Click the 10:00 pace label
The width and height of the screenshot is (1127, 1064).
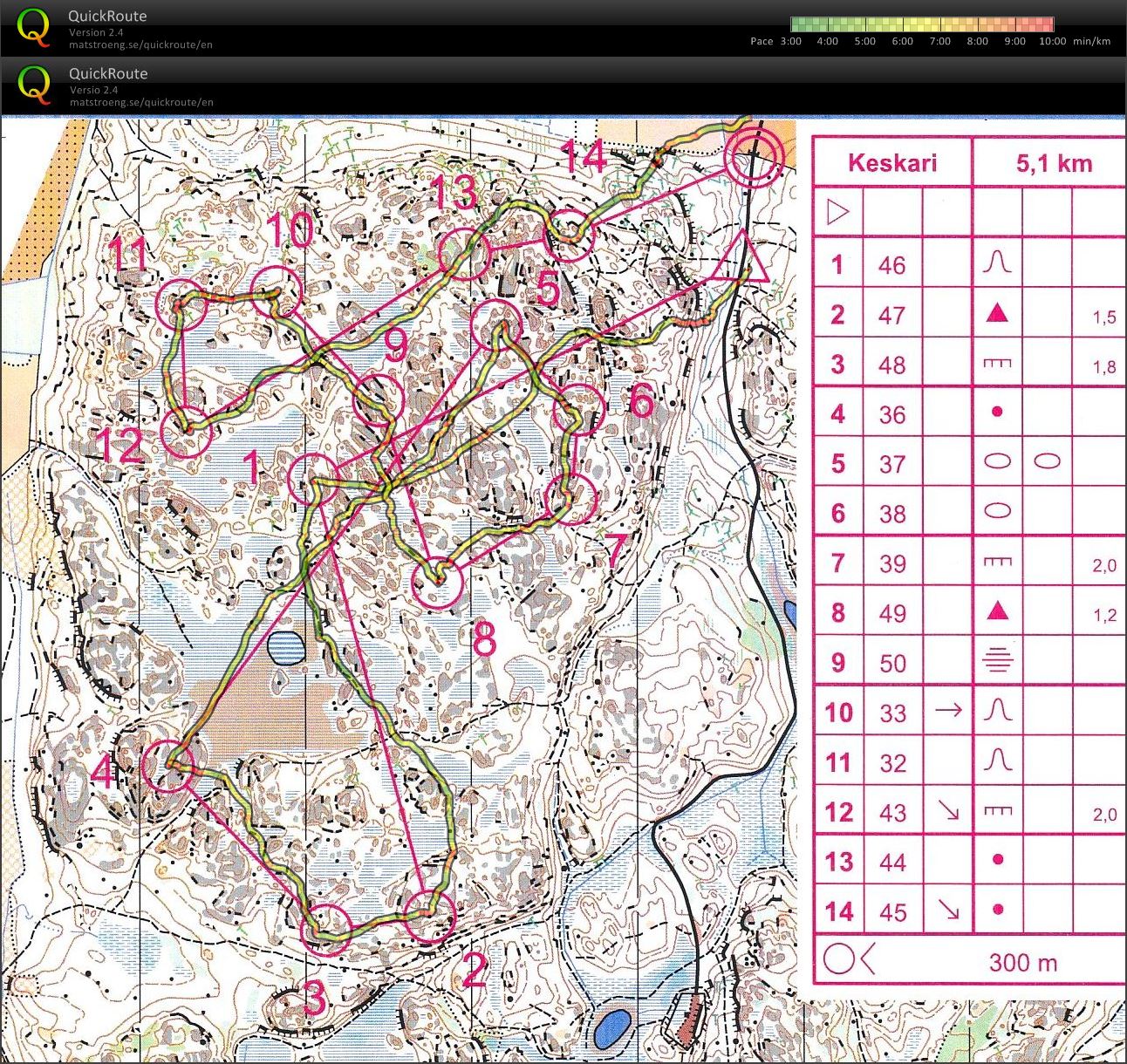point(1053,41)
